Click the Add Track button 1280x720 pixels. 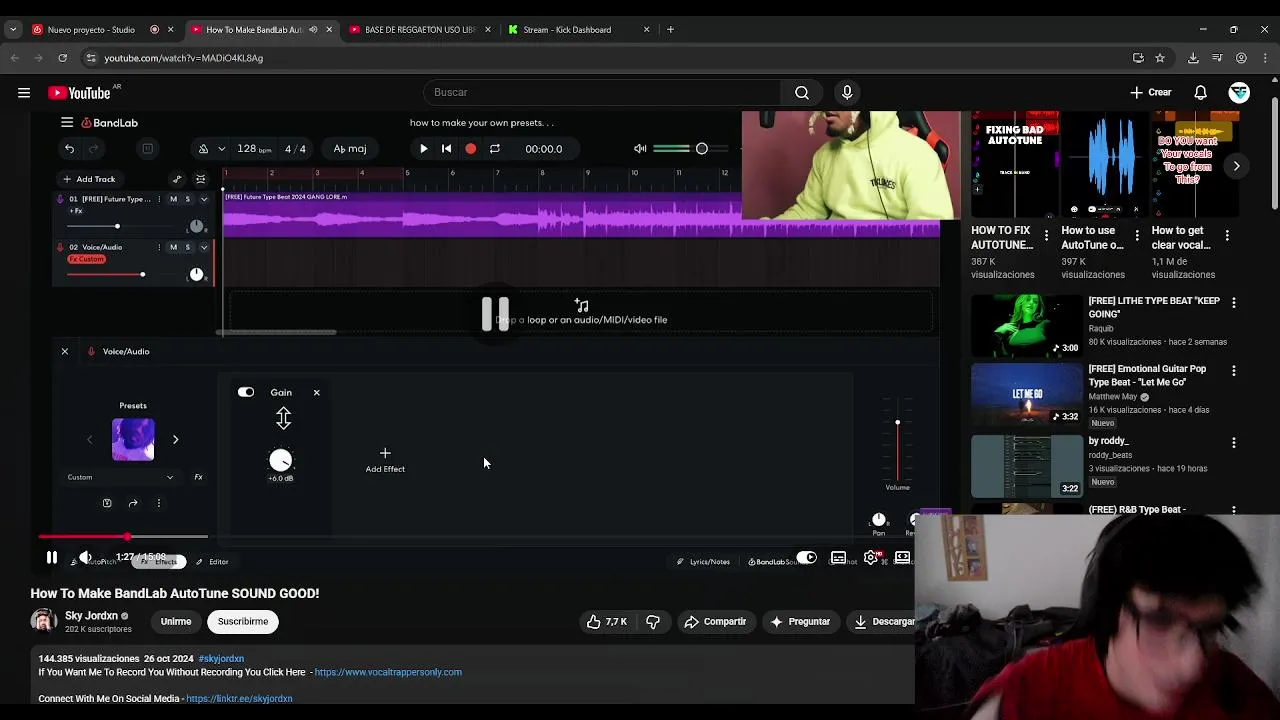click(89, 179)
